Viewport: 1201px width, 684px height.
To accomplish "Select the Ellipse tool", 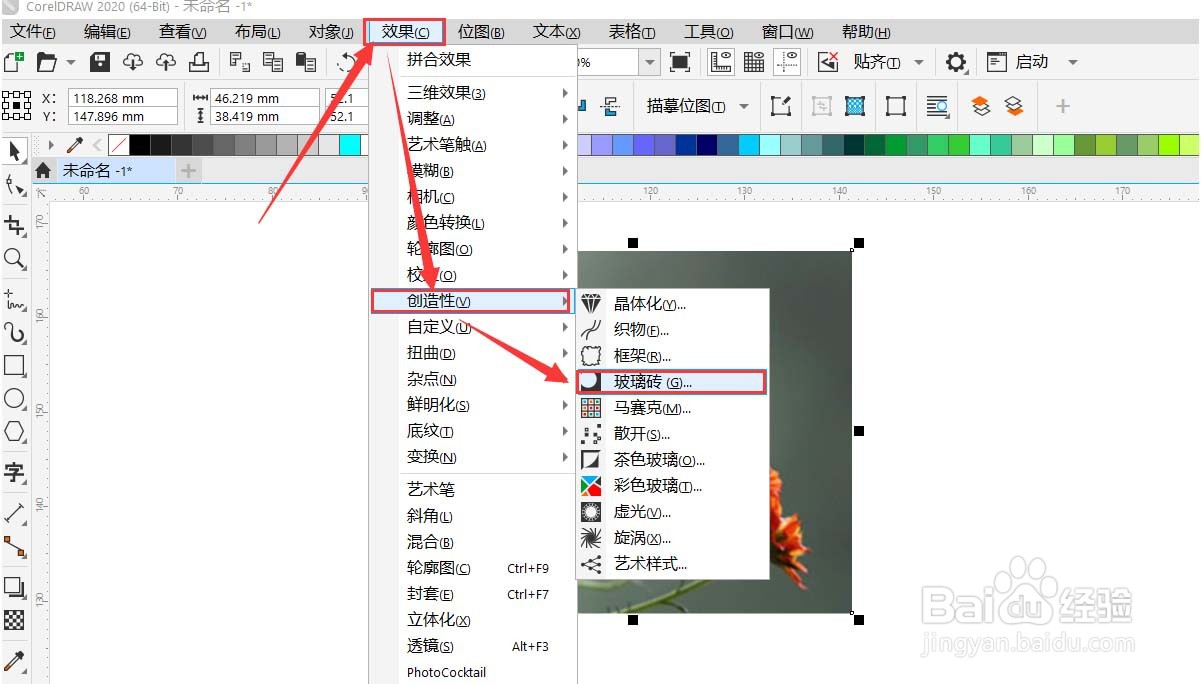I will coord(14,399).
